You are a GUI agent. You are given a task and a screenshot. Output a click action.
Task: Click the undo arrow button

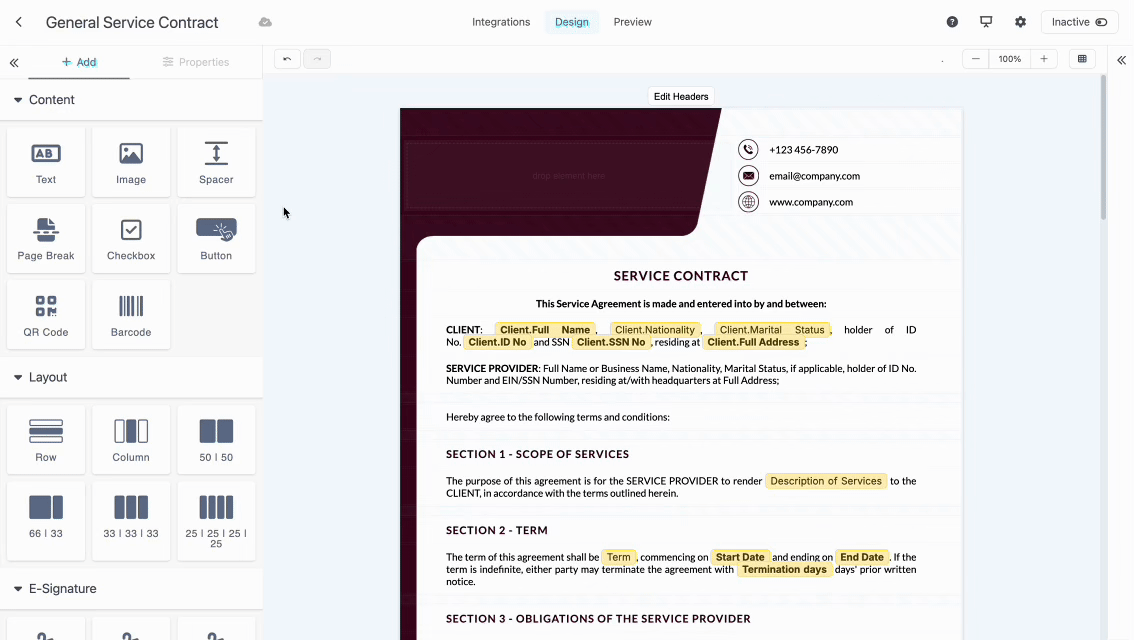tap(287, 60)
